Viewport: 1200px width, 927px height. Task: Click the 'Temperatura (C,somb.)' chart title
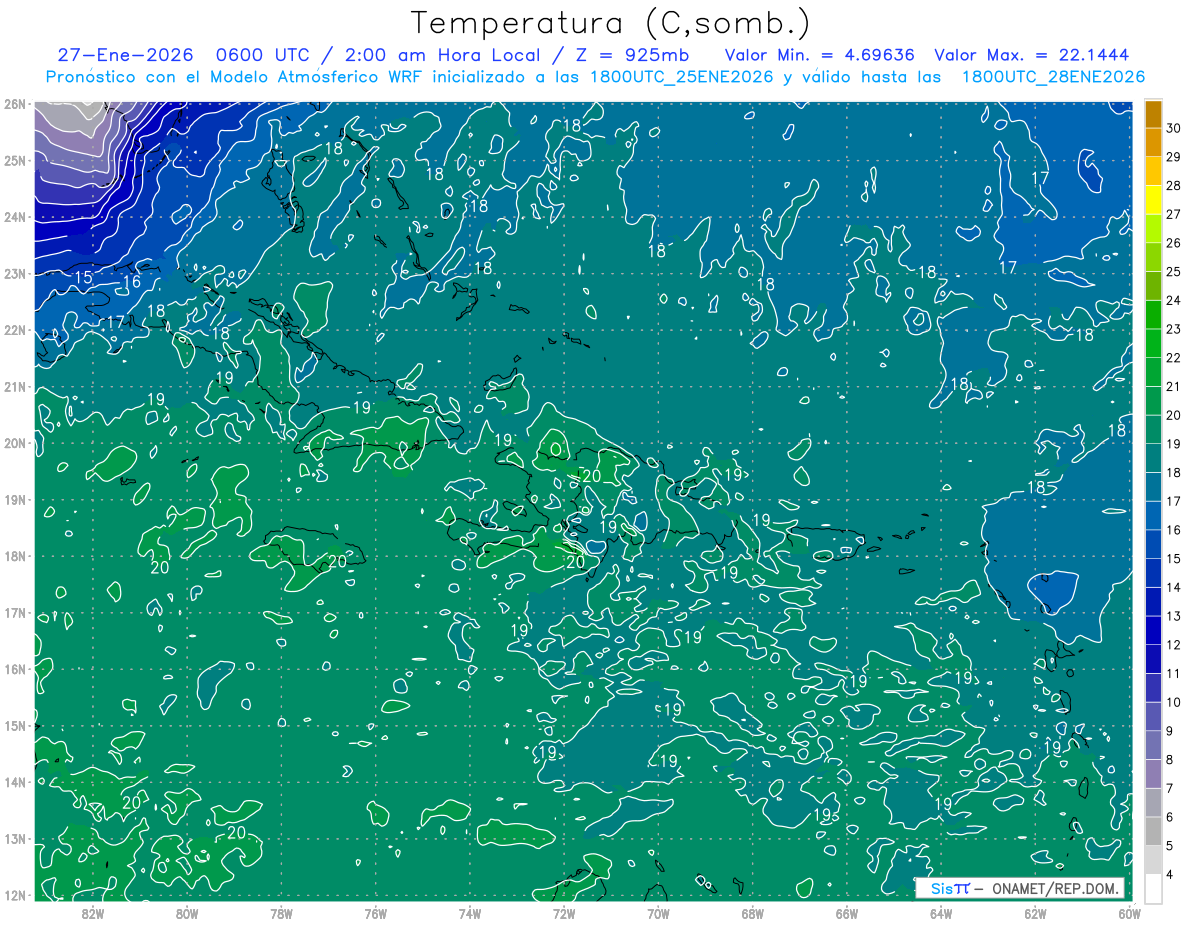click(611, 23)
